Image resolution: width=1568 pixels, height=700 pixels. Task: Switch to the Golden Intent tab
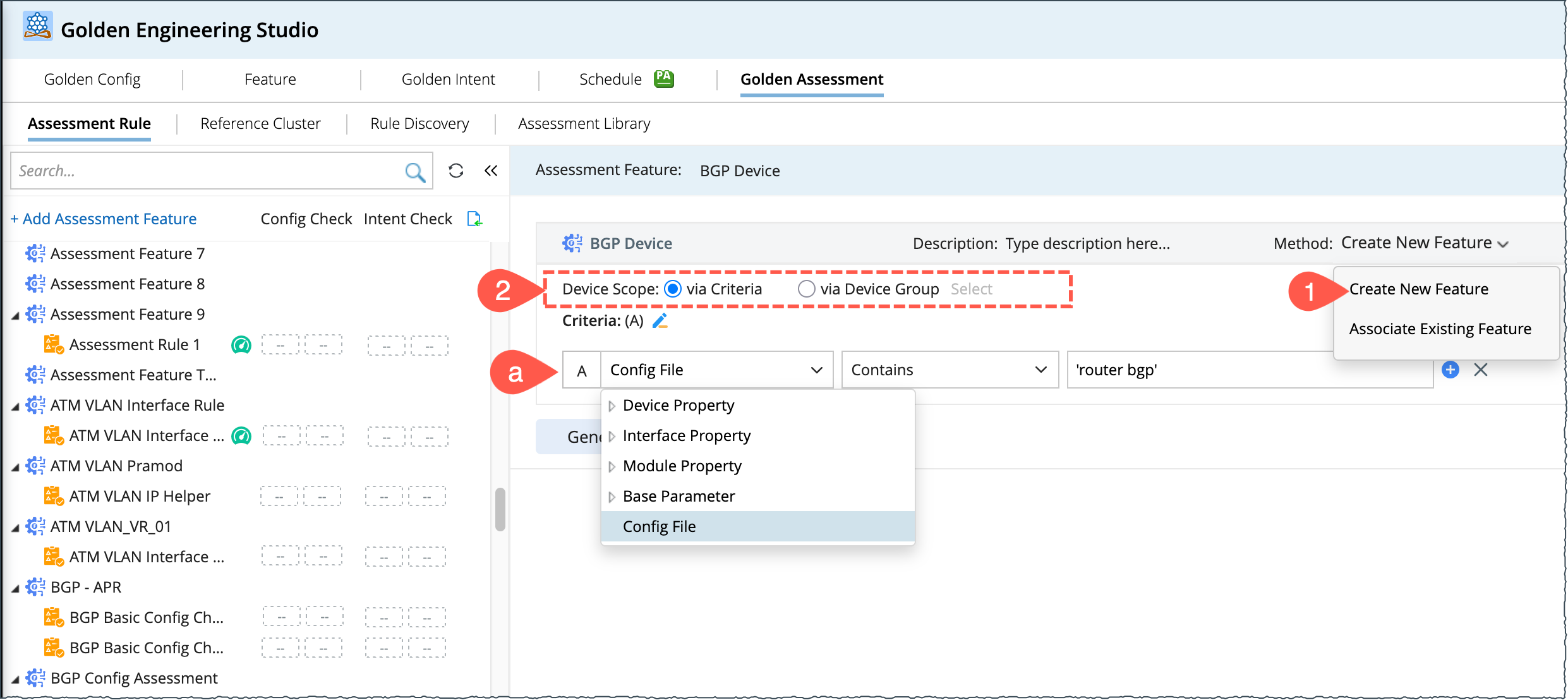pyautogui.click(x=448, y=80)
